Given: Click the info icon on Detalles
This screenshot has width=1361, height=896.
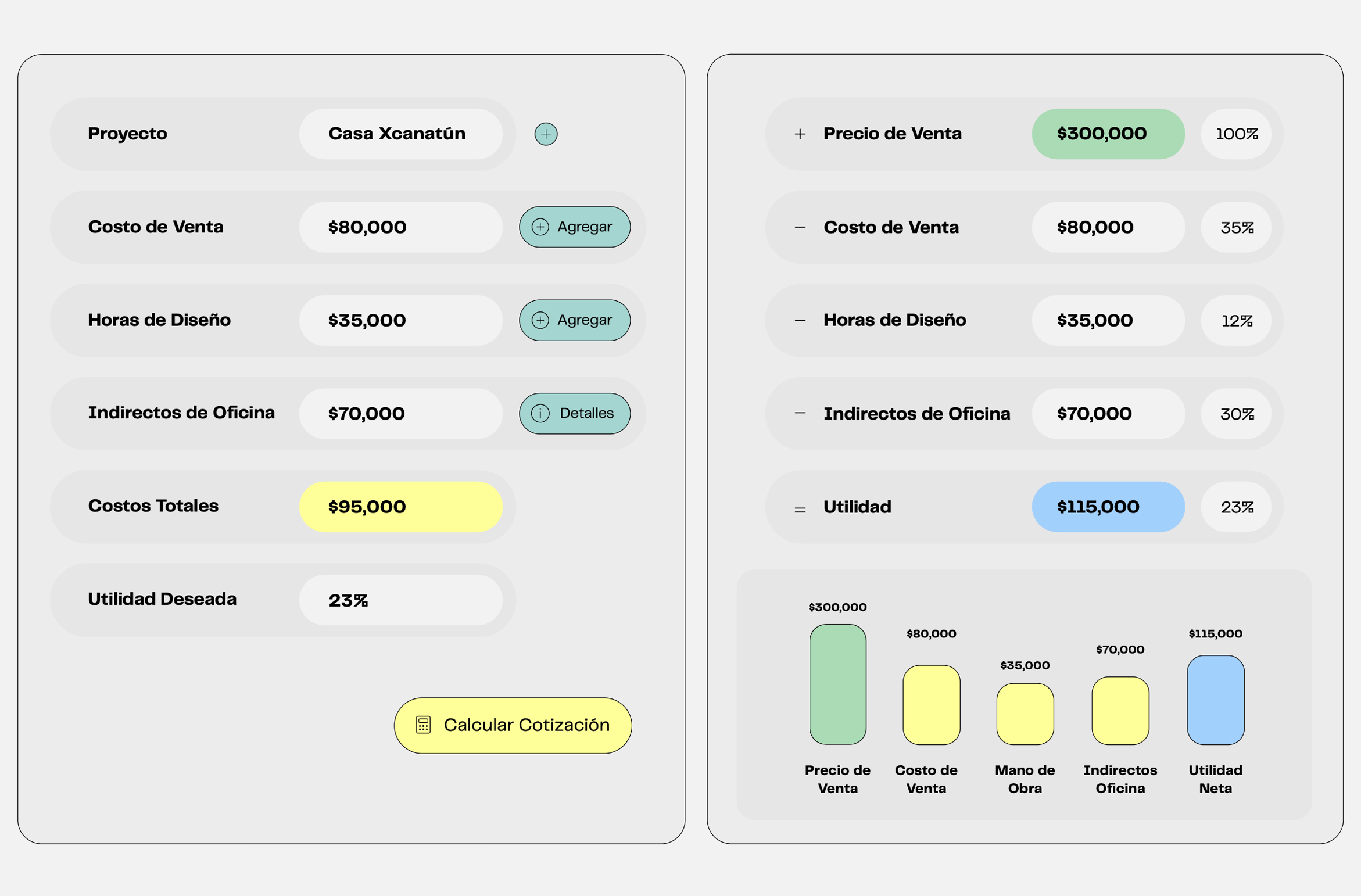Looking at the screenshot, I should coord(540,413).
